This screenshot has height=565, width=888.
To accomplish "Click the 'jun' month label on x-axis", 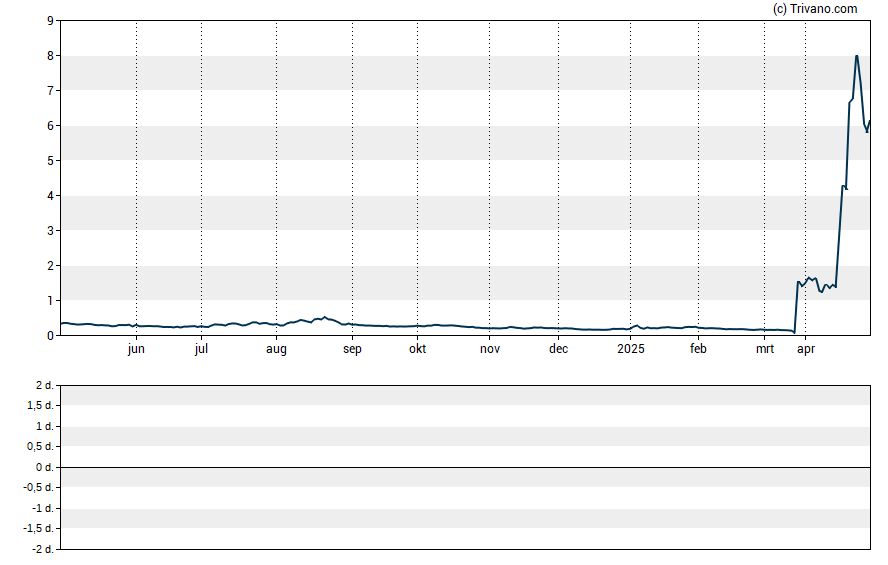I will [x=136, y=349].
